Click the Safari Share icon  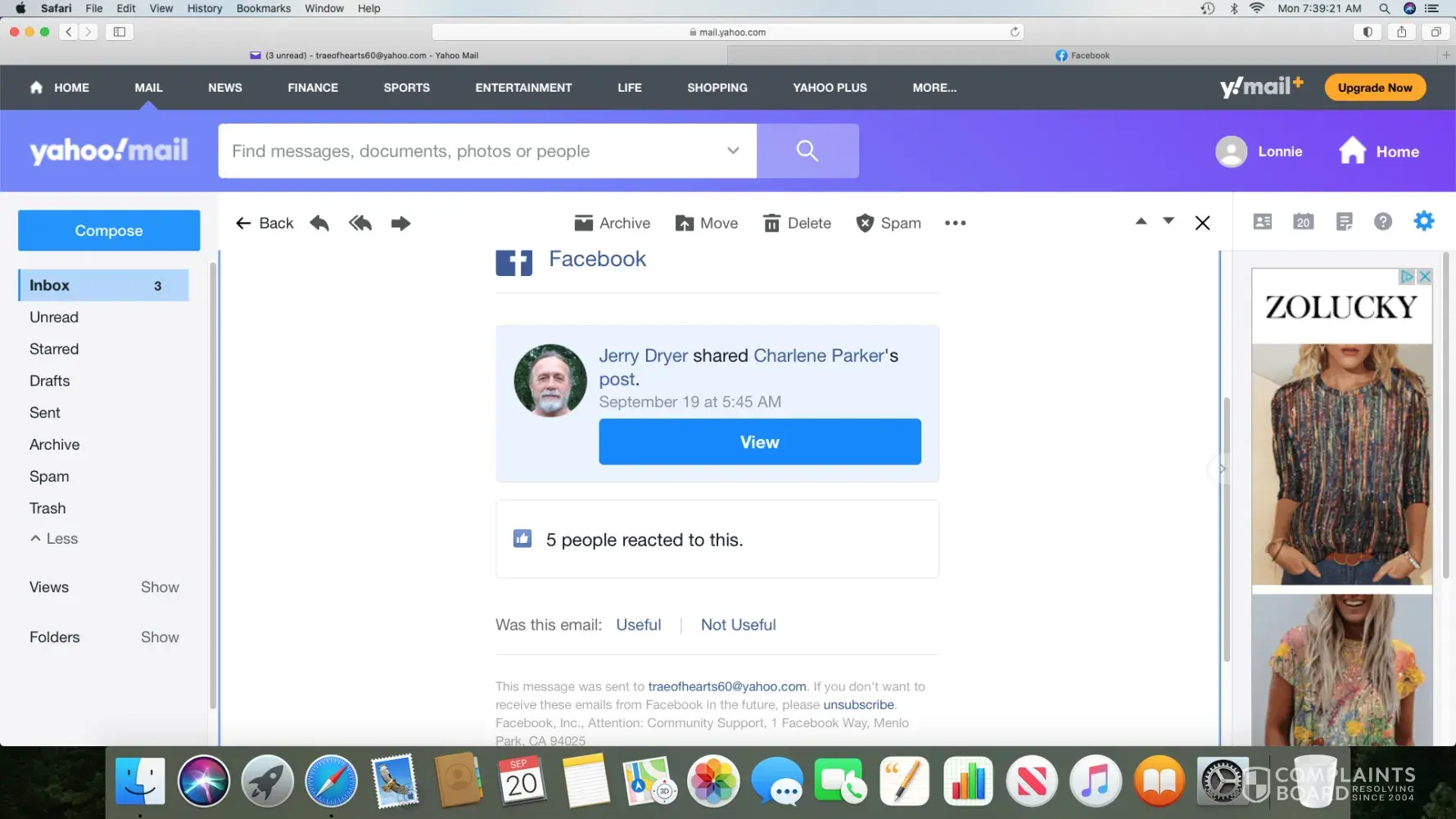[1402, 32]
